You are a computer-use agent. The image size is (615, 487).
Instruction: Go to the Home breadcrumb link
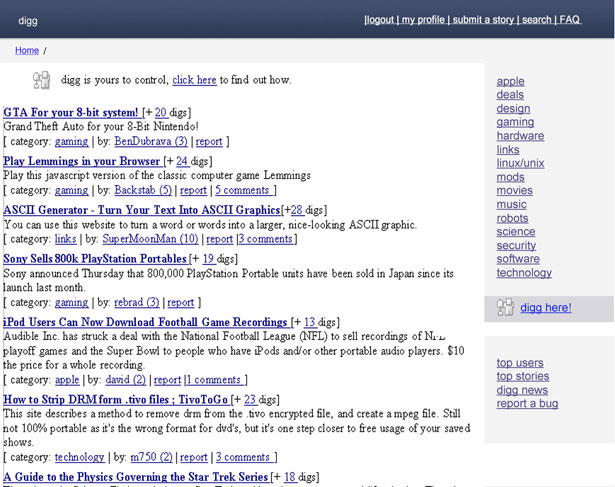click(27, 50)
